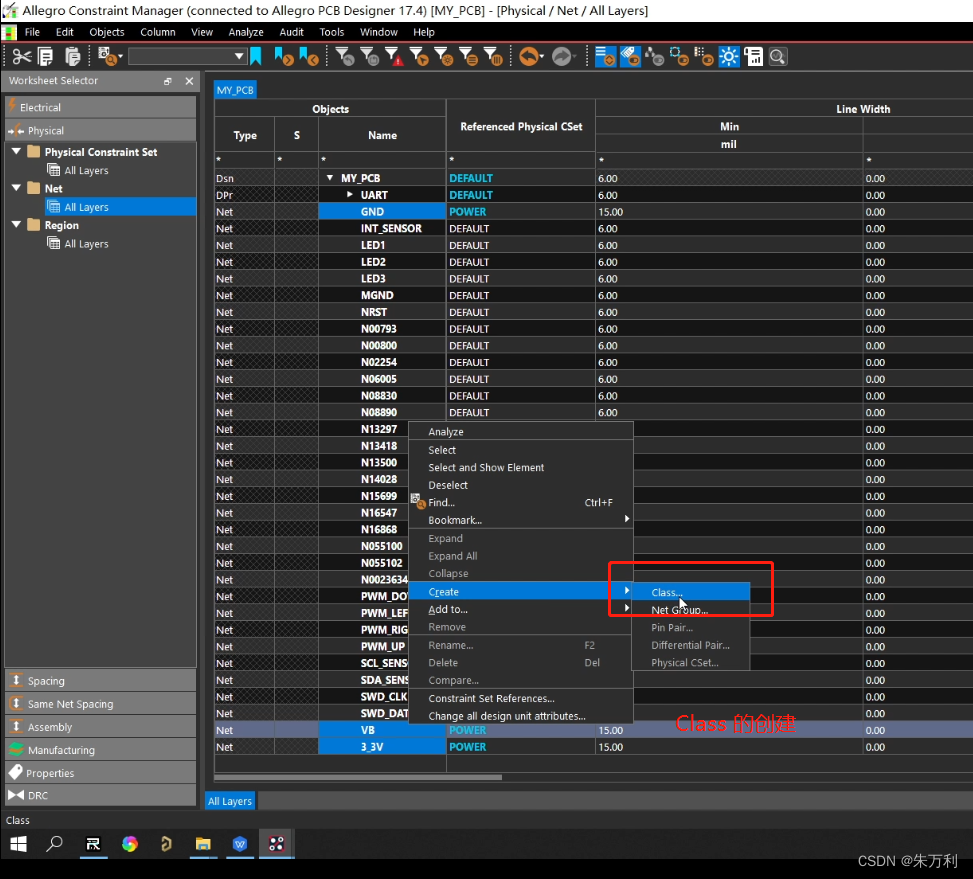Click the Paste clipboard icon
Screen dimensions: 973x879
pos(73,57)
